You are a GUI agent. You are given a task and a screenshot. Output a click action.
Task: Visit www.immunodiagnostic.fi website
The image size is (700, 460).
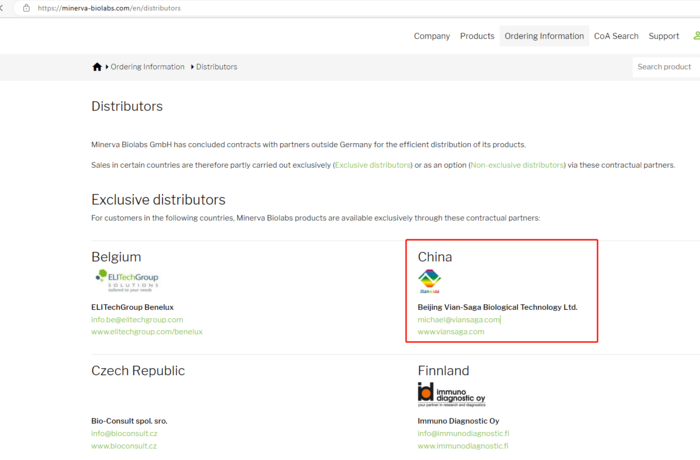pyautogui.click(x=463, y=446)
